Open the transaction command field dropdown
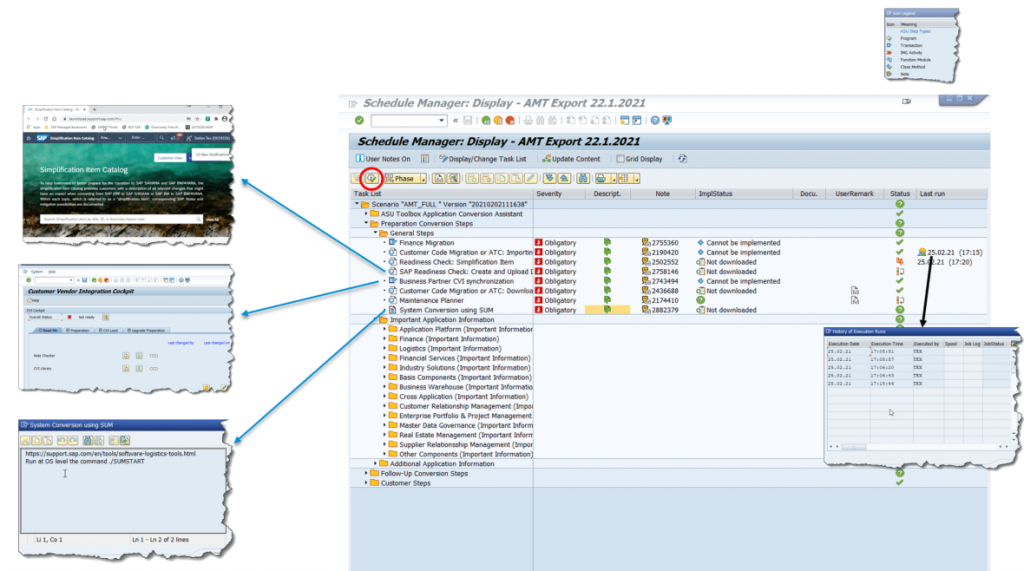 pyautogui.click(x=441, y=120)
